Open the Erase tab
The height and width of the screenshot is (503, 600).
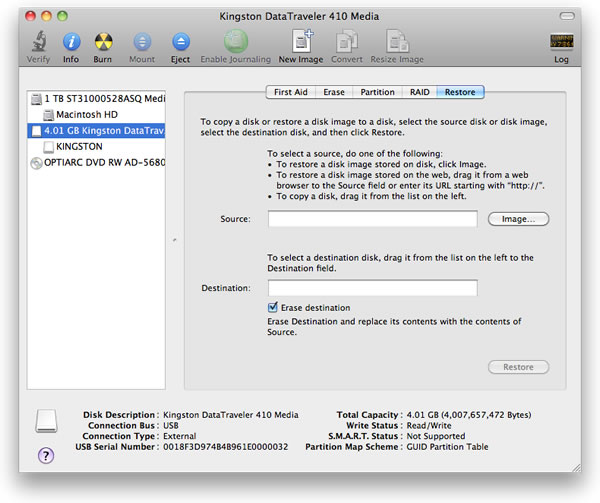335,92
